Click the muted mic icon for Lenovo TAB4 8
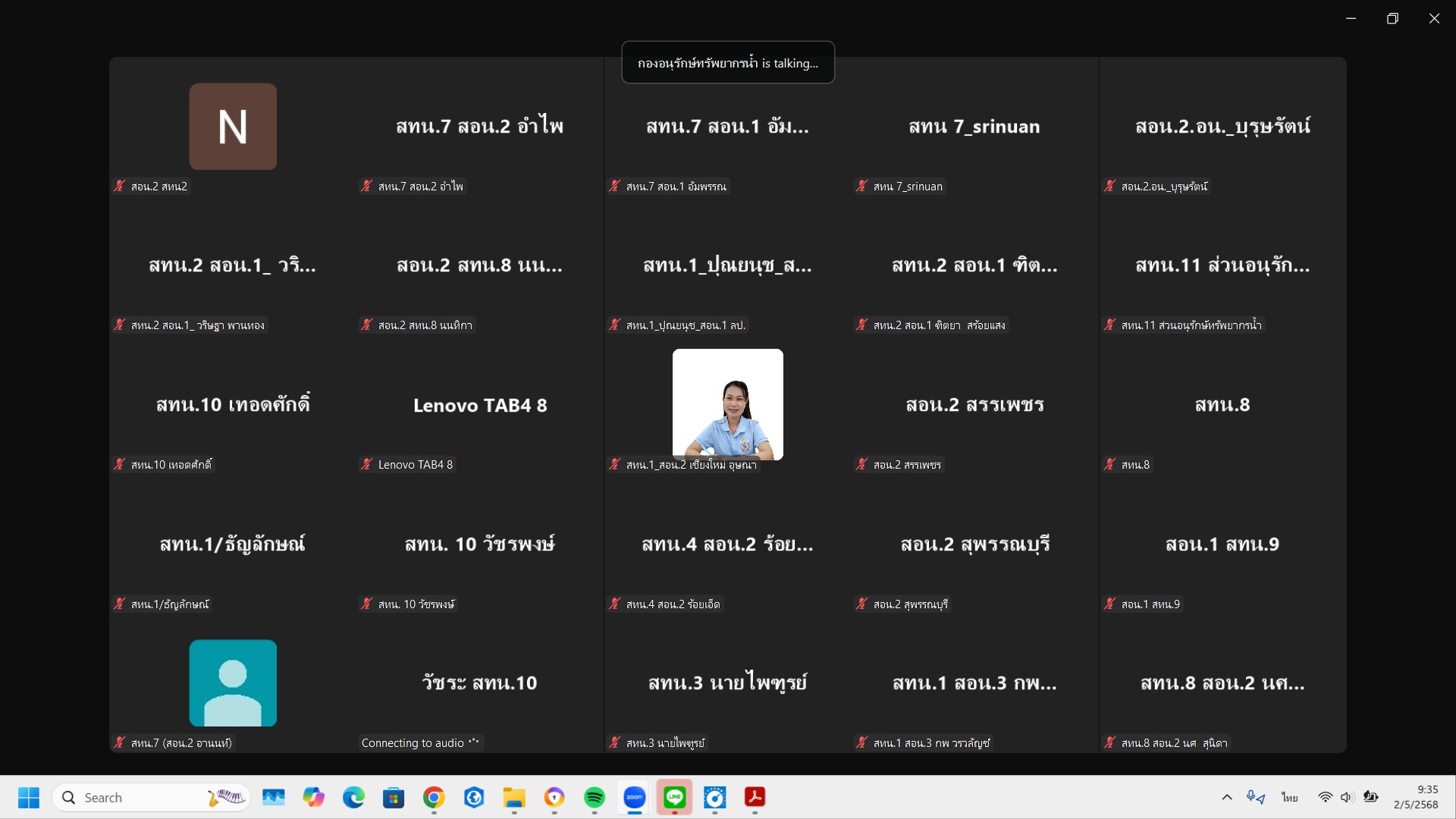Viewport: 1456px width, 819px height. pos(367,464)
